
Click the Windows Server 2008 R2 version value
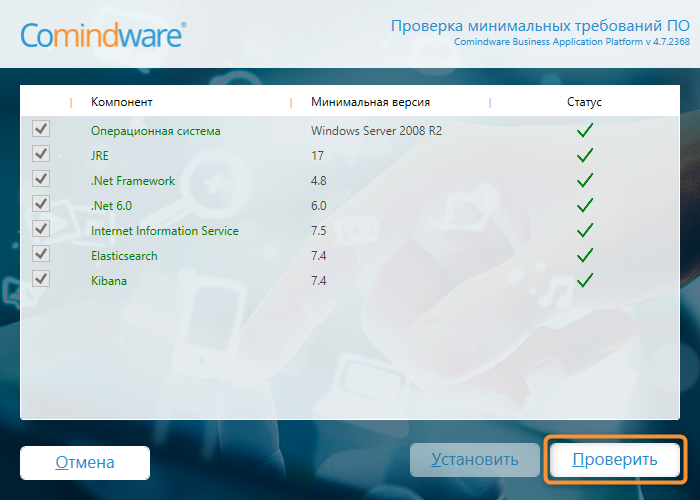(x=376, y=131)
